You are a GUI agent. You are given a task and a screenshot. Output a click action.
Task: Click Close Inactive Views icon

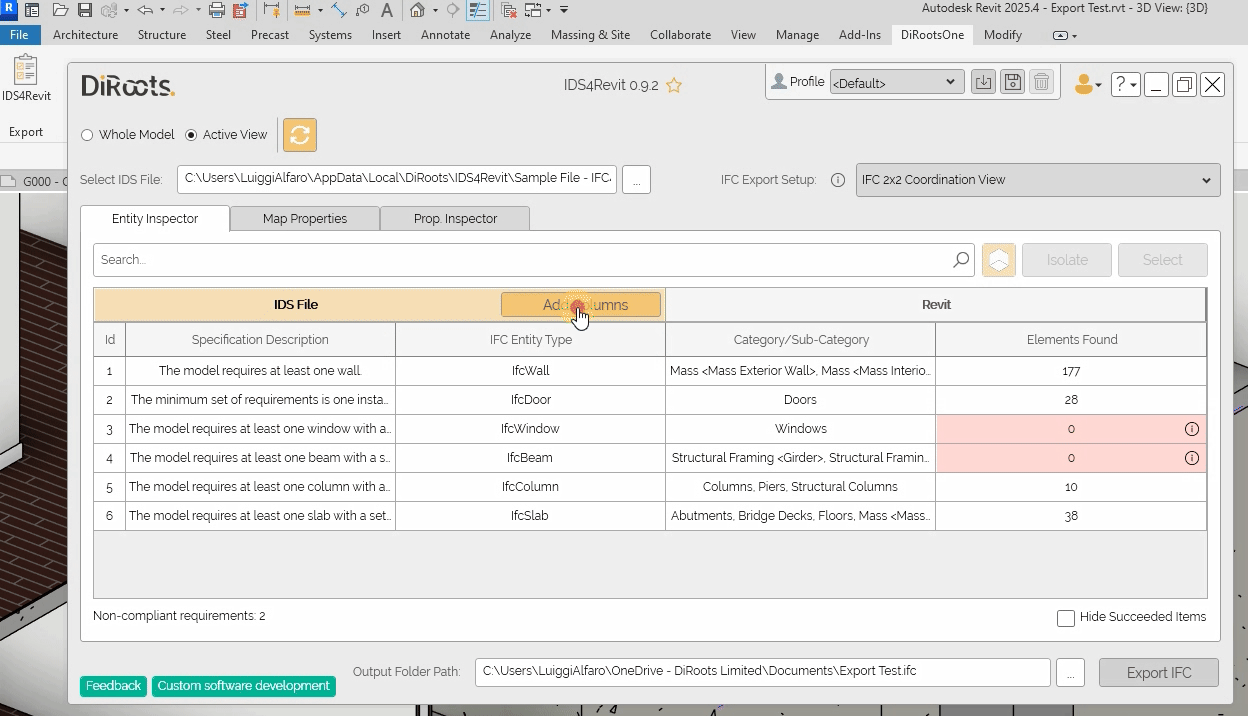pyautogui.click(x=509, y=10)
